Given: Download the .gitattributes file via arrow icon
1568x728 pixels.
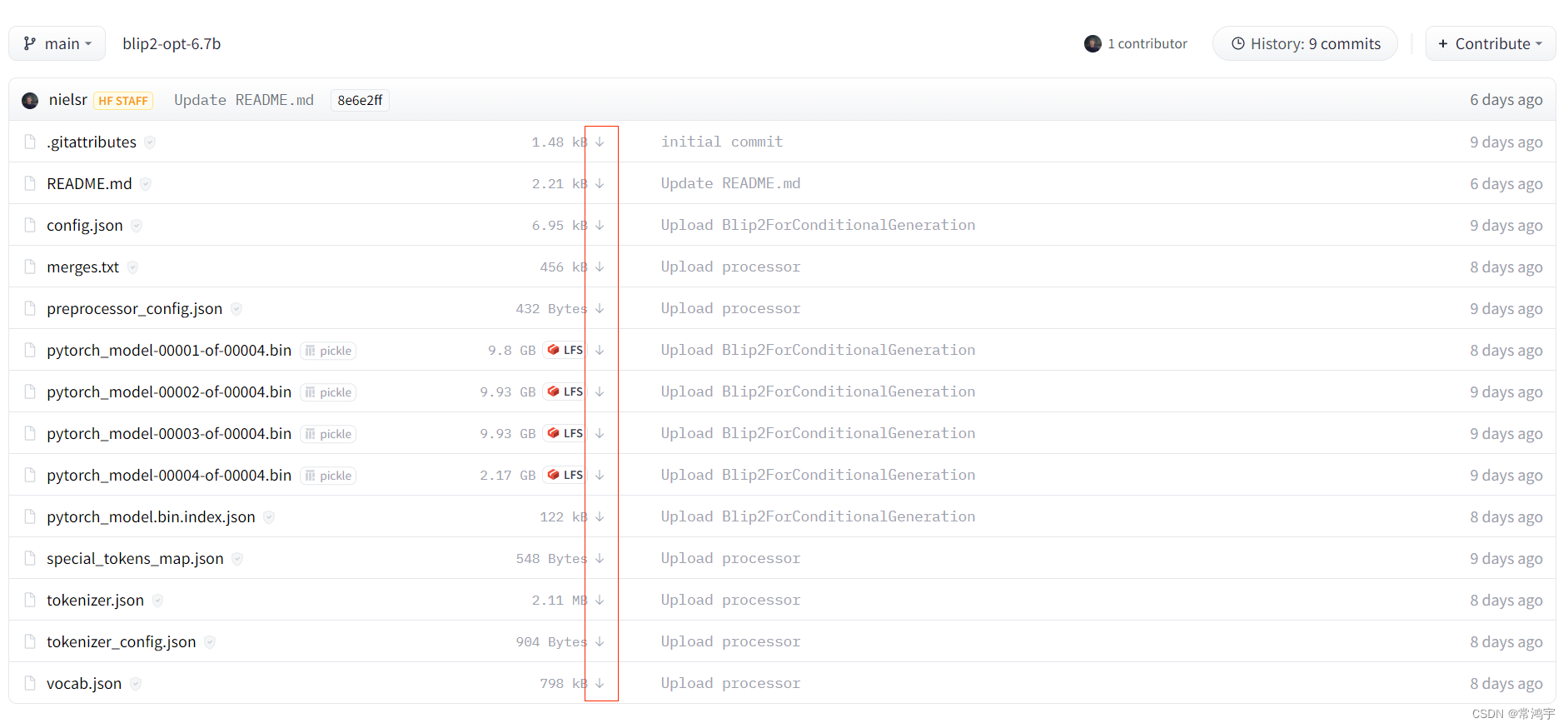Looking at the screenshot, I should pos(600,142).
